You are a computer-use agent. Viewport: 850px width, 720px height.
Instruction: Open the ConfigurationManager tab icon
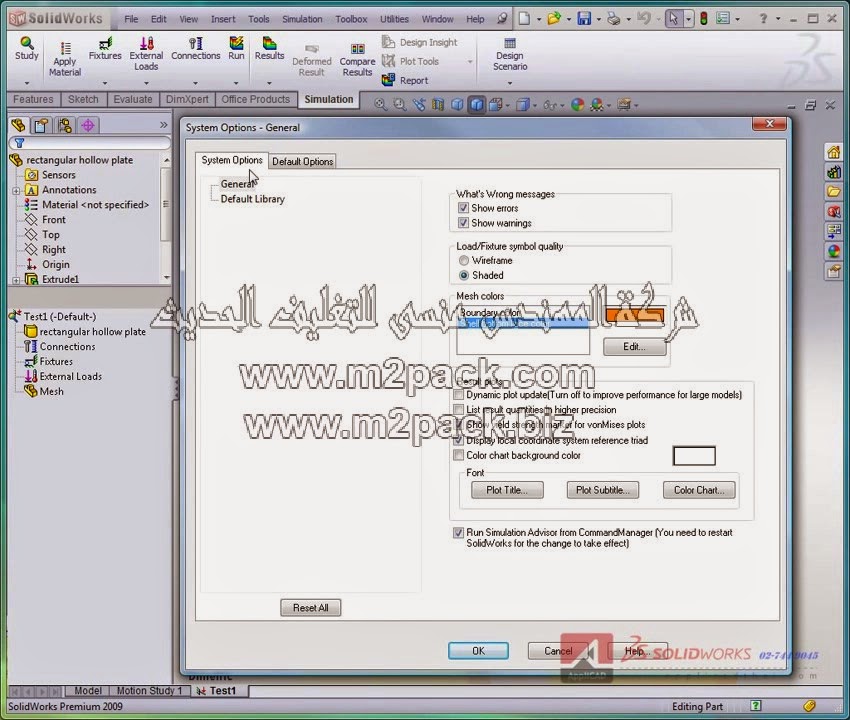click(x=65, y=125)
